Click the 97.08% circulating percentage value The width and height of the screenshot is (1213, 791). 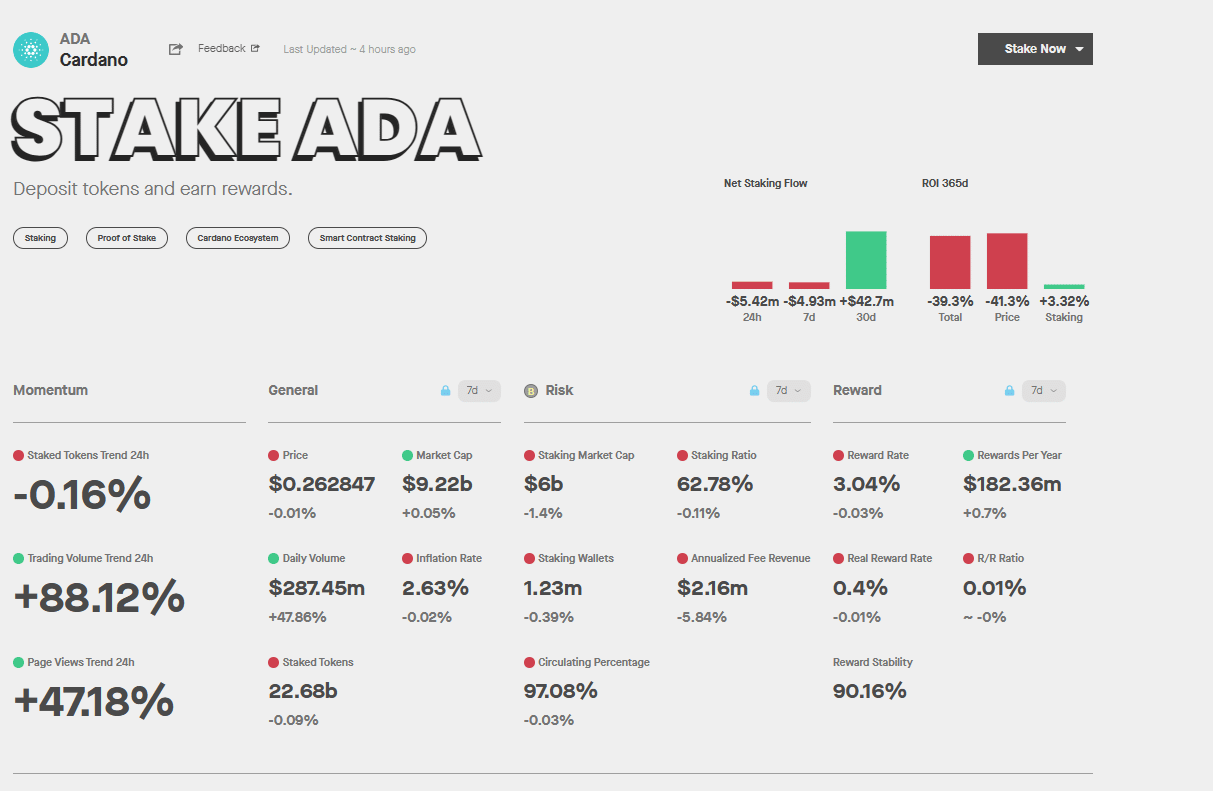pyautogui.click(x=561, y=691)
